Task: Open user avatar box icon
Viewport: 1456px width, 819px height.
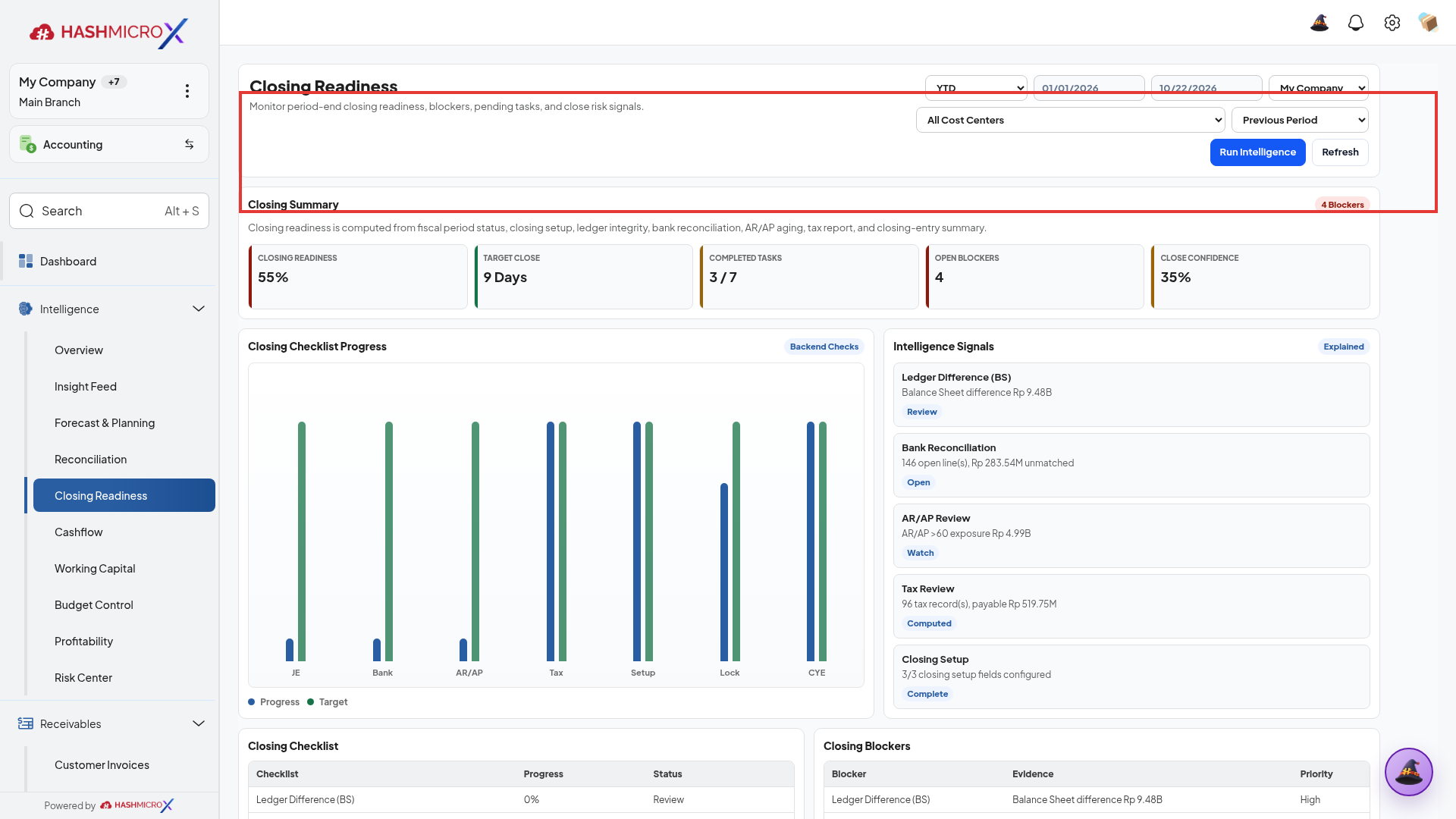Action: coord(1429,23)
